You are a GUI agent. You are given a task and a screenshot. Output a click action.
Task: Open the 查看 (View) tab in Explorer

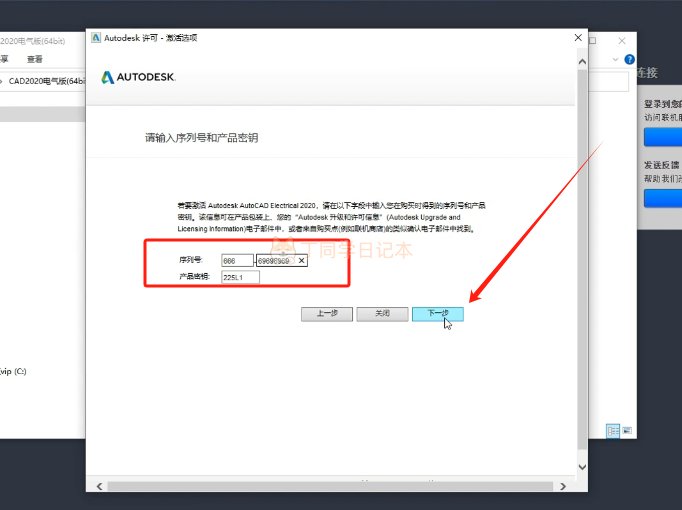(x=35, y=59)
